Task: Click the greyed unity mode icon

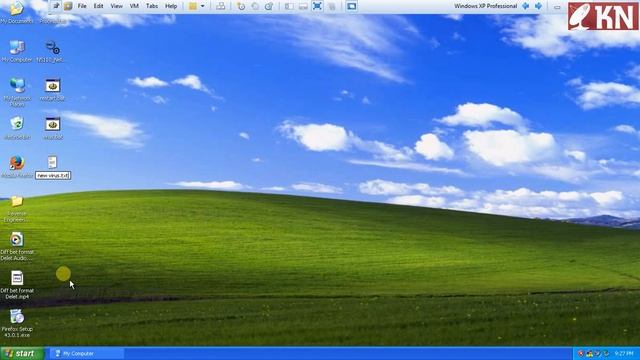Action: 332,6
